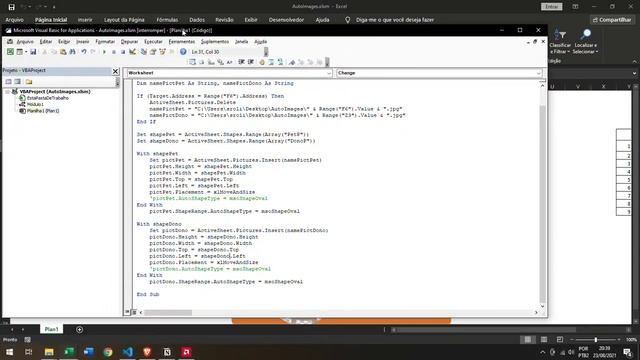Screen dimensions: 640x360
Task: Click the Break pause icon
Action: tap(113, 52)
